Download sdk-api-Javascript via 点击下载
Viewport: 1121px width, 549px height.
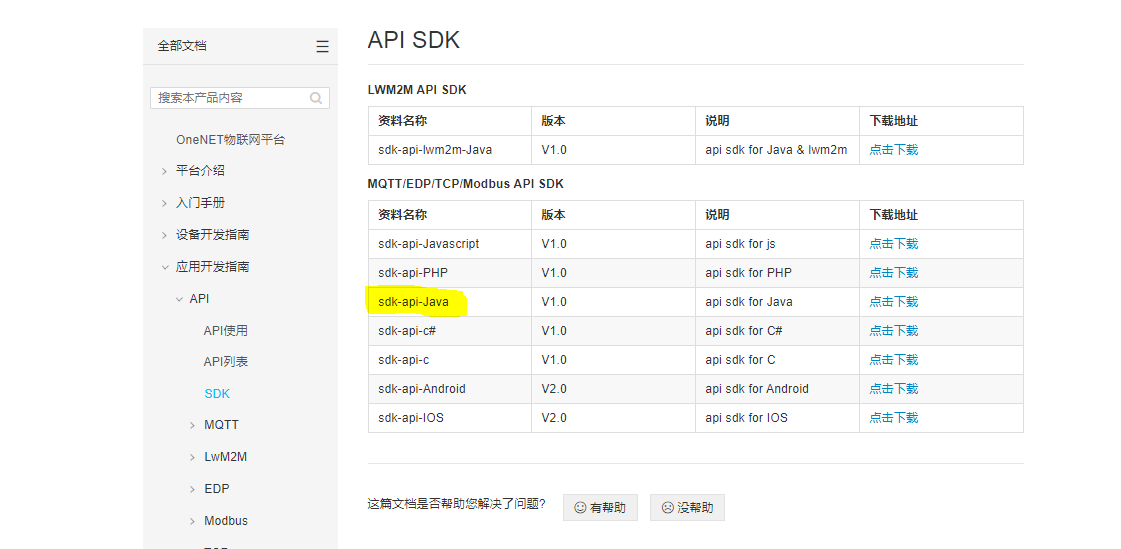tap(894, 244)
